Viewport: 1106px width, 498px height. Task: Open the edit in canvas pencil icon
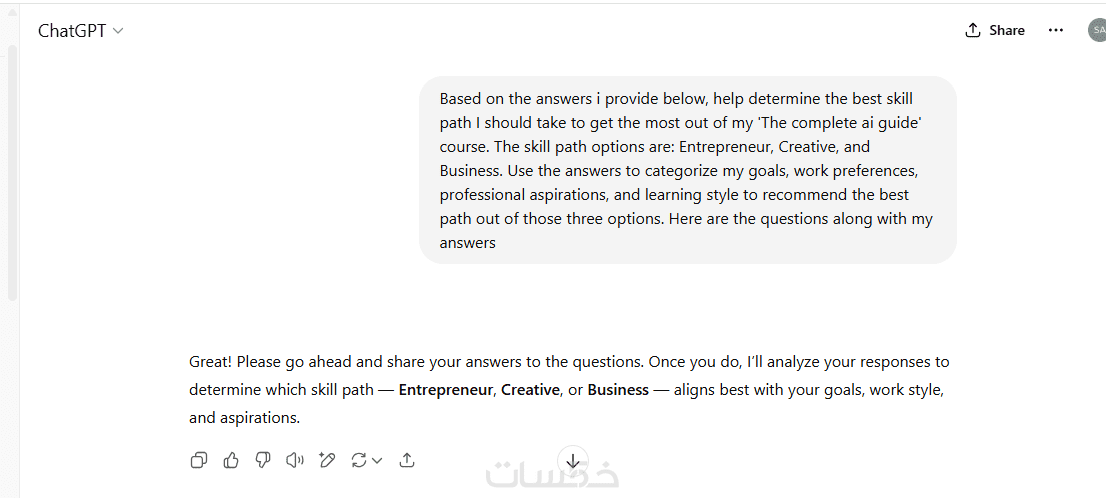[x=326, y=460]
